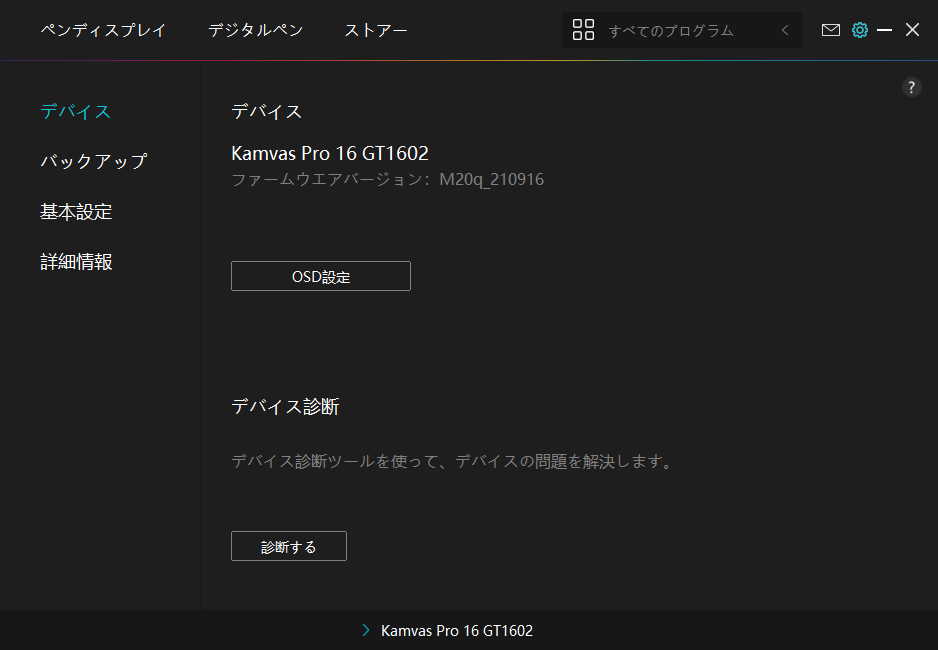Click the all programs grid icon
Viewport: 938px width, 650px height.
(583, 30)
